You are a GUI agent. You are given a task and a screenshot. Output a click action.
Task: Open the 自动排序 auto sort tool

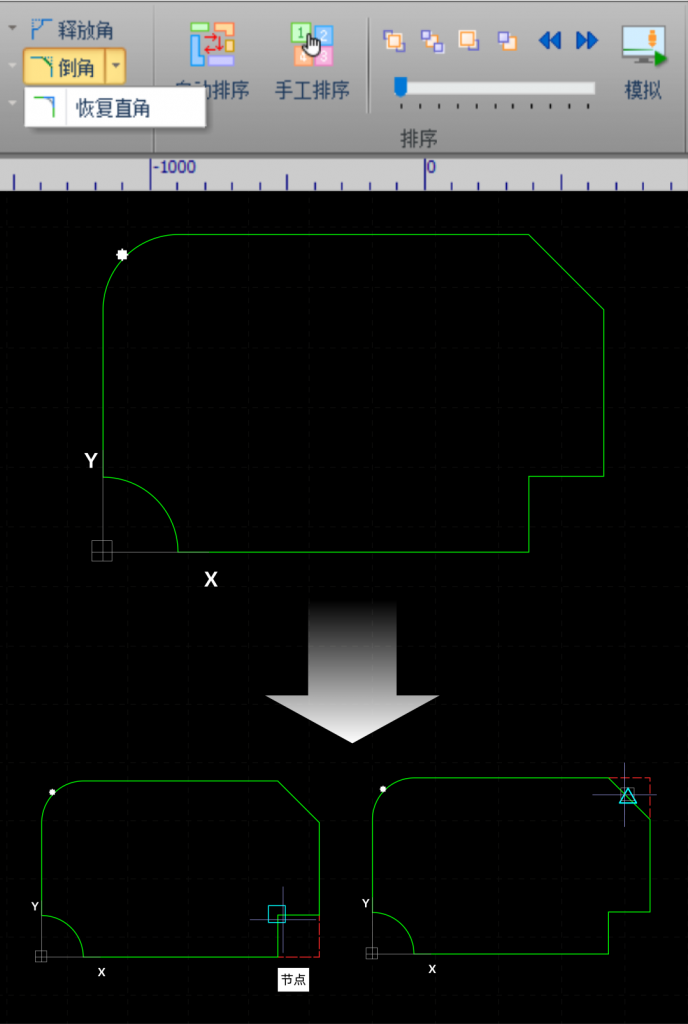click(212, 62)
